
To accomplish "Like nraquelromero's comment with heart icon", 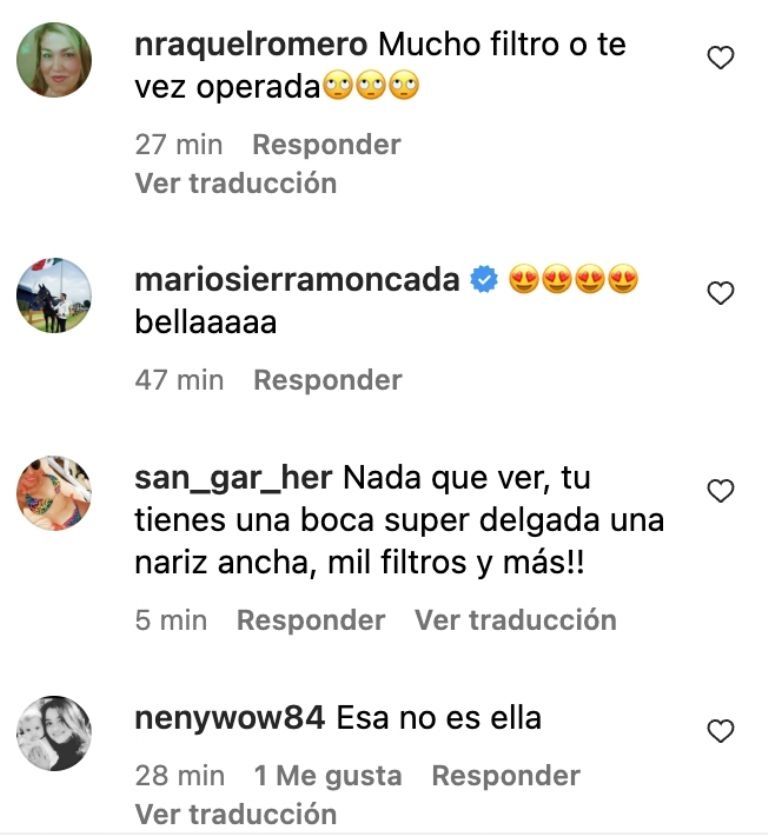I will pyautogui.click(x=721, y=58).
